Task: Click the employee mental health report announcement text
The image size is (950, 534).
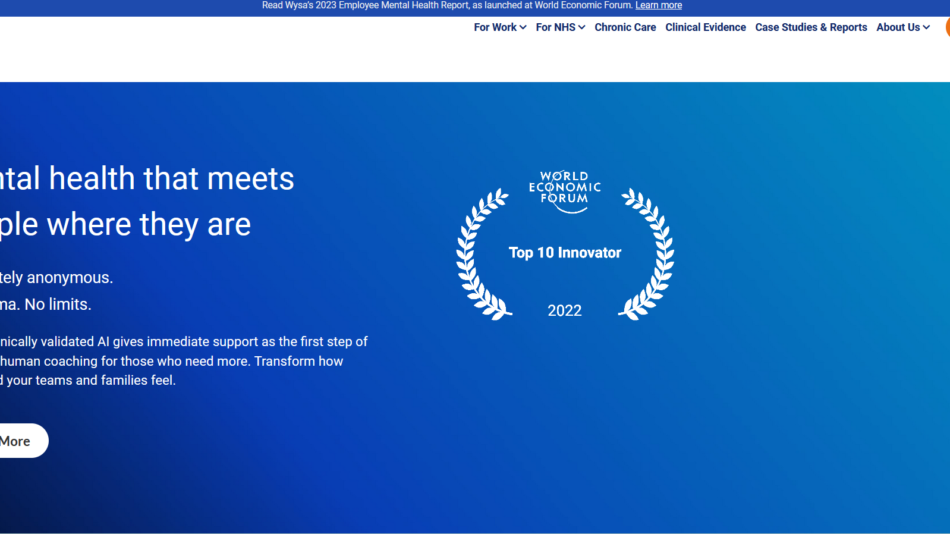Action: click(x=446, y=5)
